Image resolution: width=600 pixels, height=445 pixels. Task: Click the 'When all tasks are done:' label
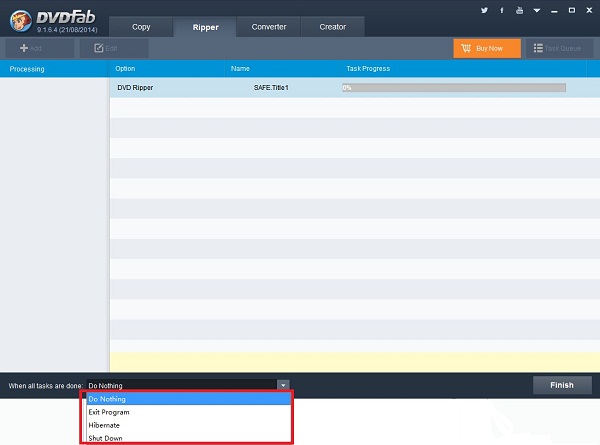[46, 386]
